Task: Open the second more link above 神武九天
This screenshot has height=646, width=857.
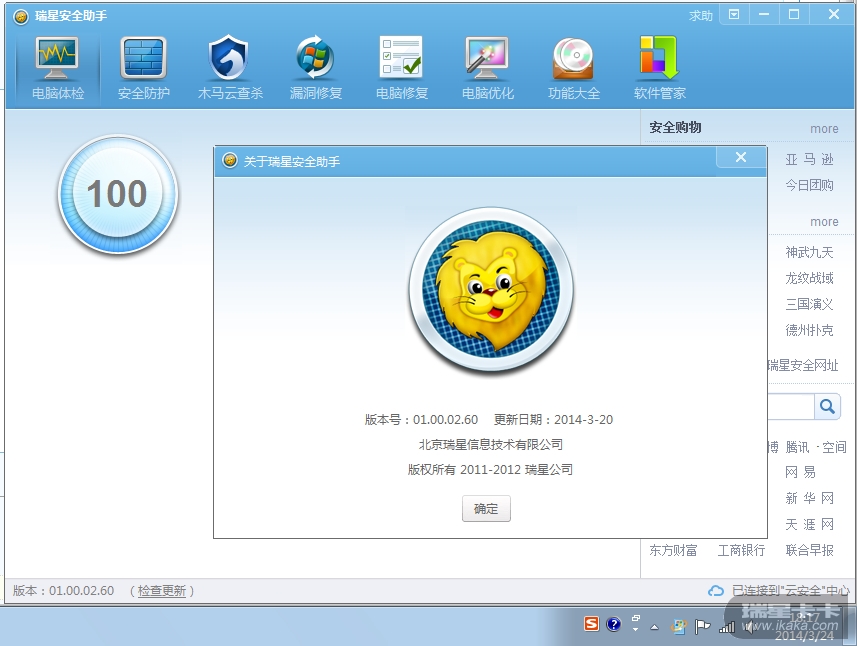Action: tap(824, 222)
